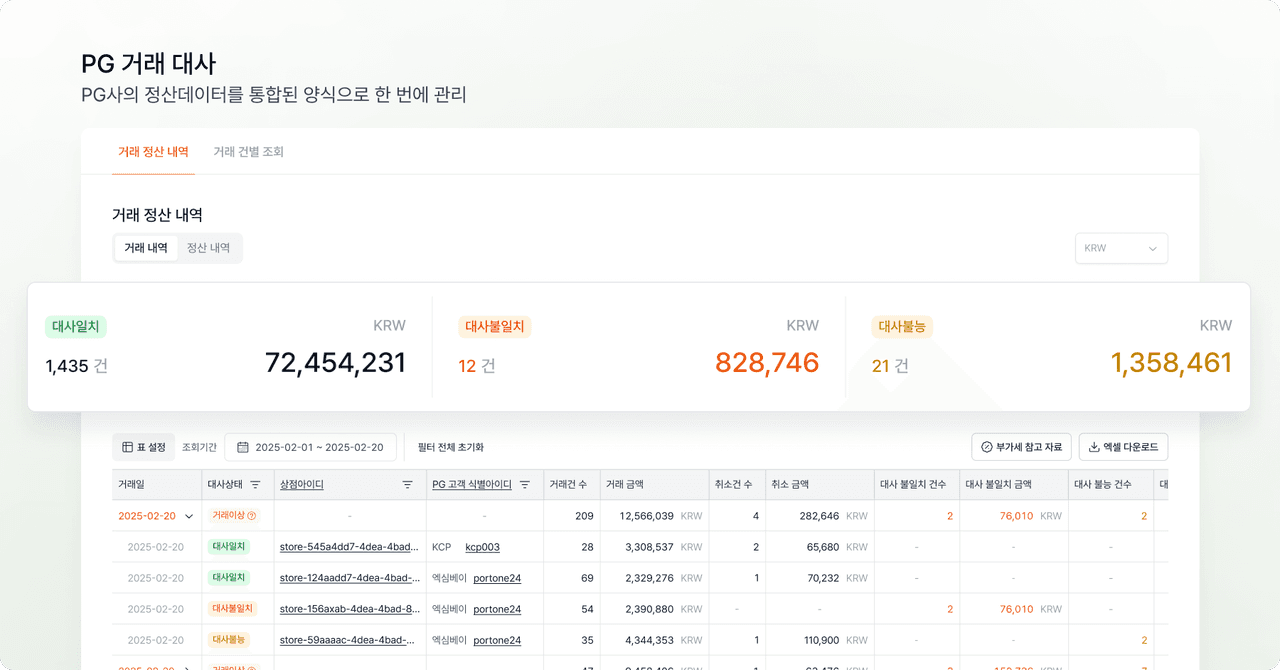Collapse the 2025-02-20 date row group

pos(188,517)
